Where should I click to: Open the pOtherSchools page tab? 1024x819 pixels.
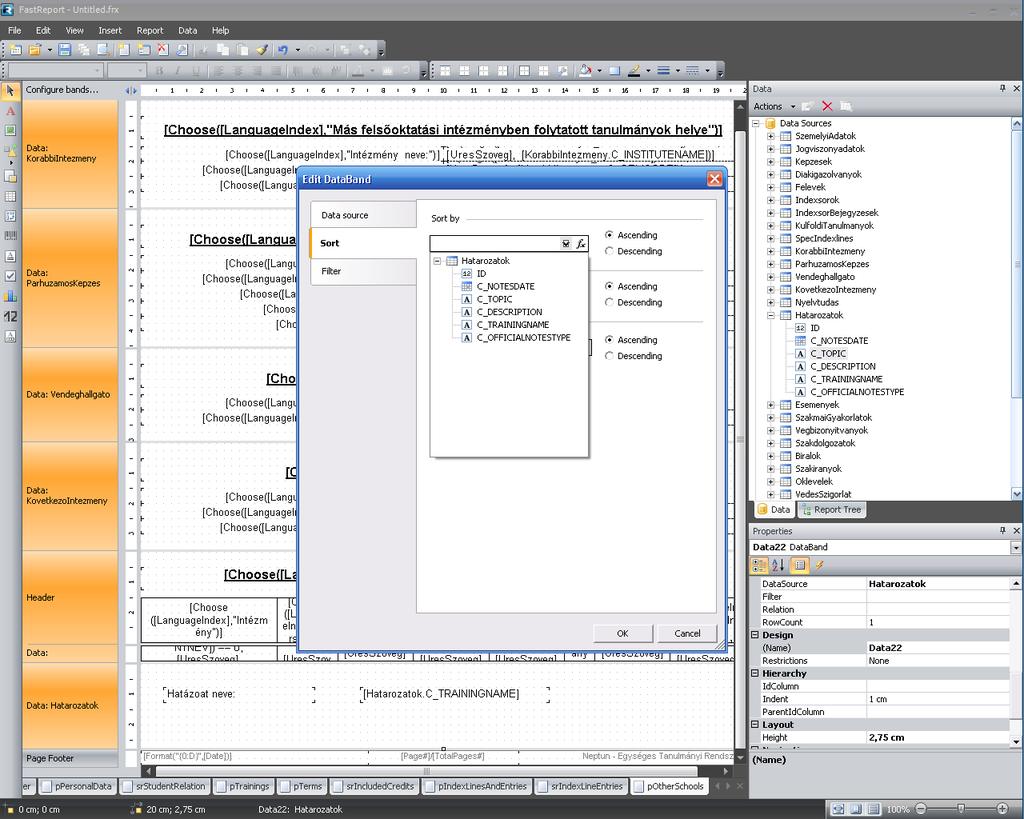click(668, 786)
